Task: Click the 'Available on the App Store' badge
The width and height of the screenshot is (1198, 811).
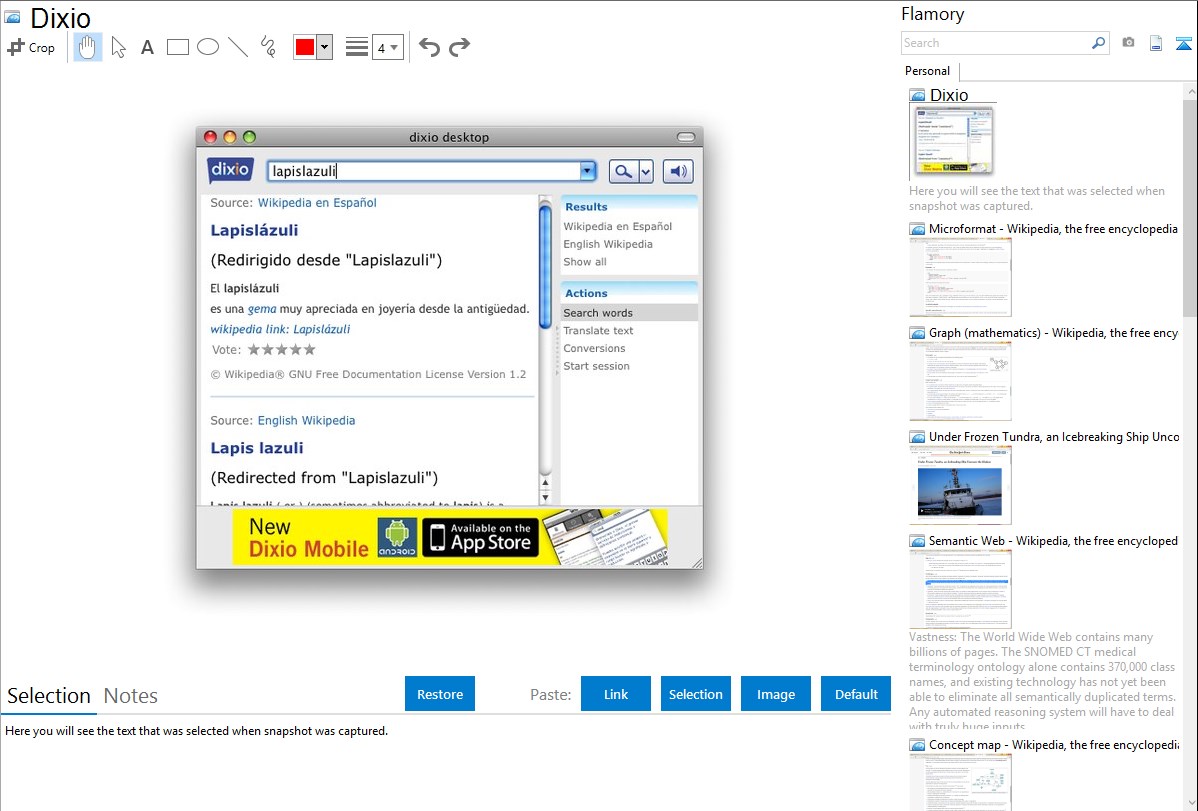Action: pyautogui.click(x=481, y=537)
